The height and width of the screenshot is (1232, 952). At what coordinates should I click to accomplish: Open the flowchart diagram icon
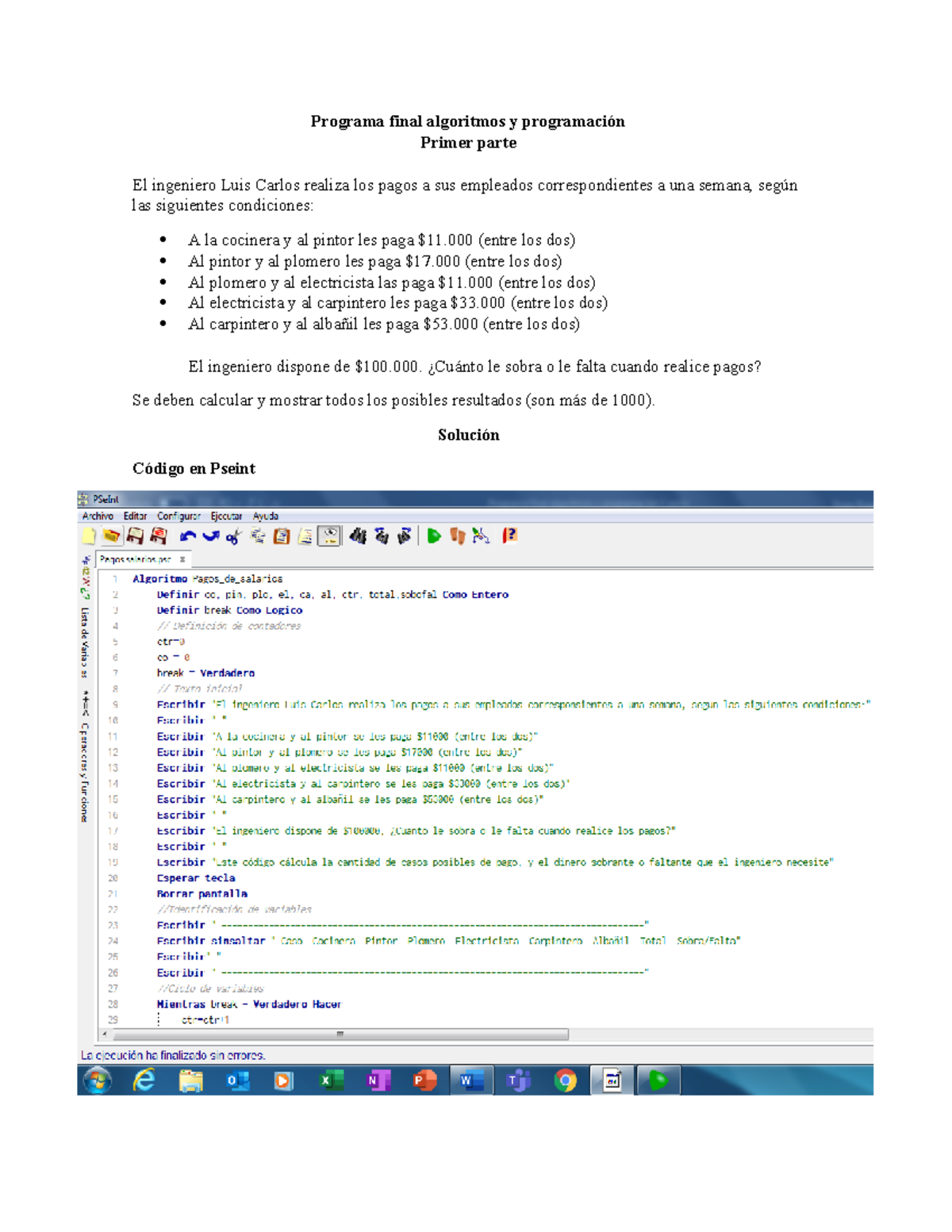[481, 536]
